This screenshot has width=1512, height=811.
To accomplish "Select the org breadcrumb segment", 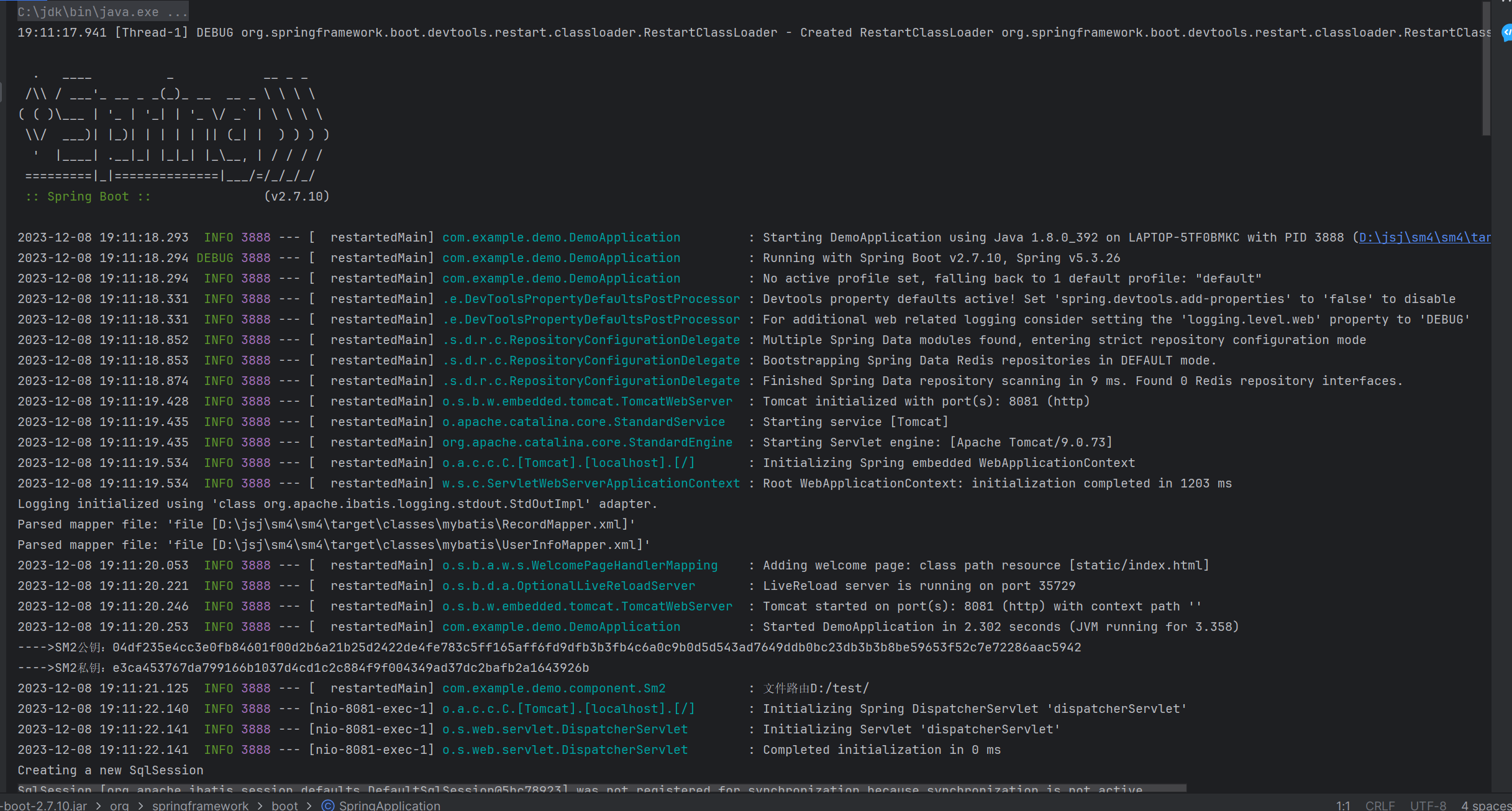I will click(119, 805).
